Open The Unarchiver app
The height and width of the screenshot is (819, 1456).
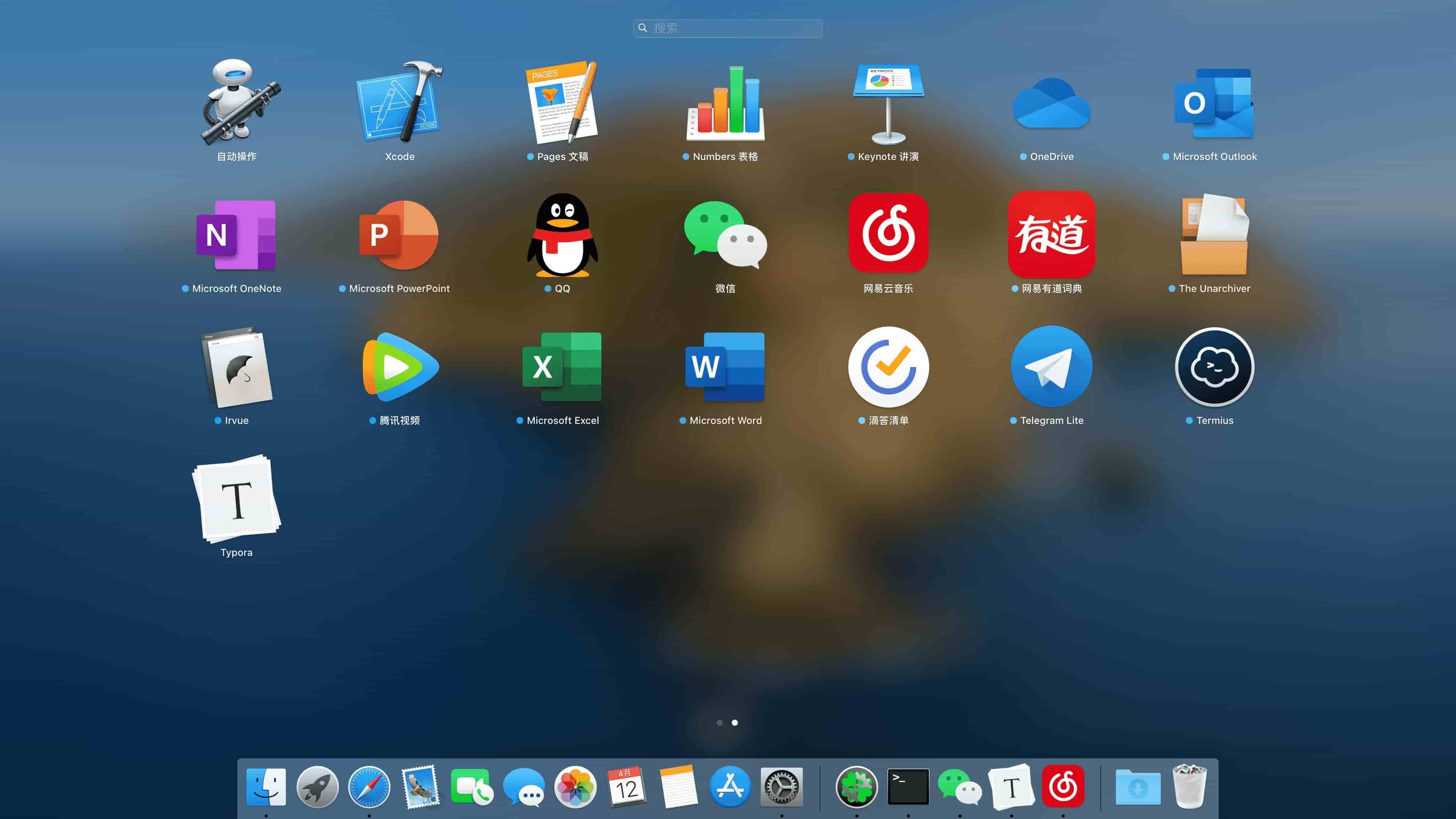pos(1214,235)
